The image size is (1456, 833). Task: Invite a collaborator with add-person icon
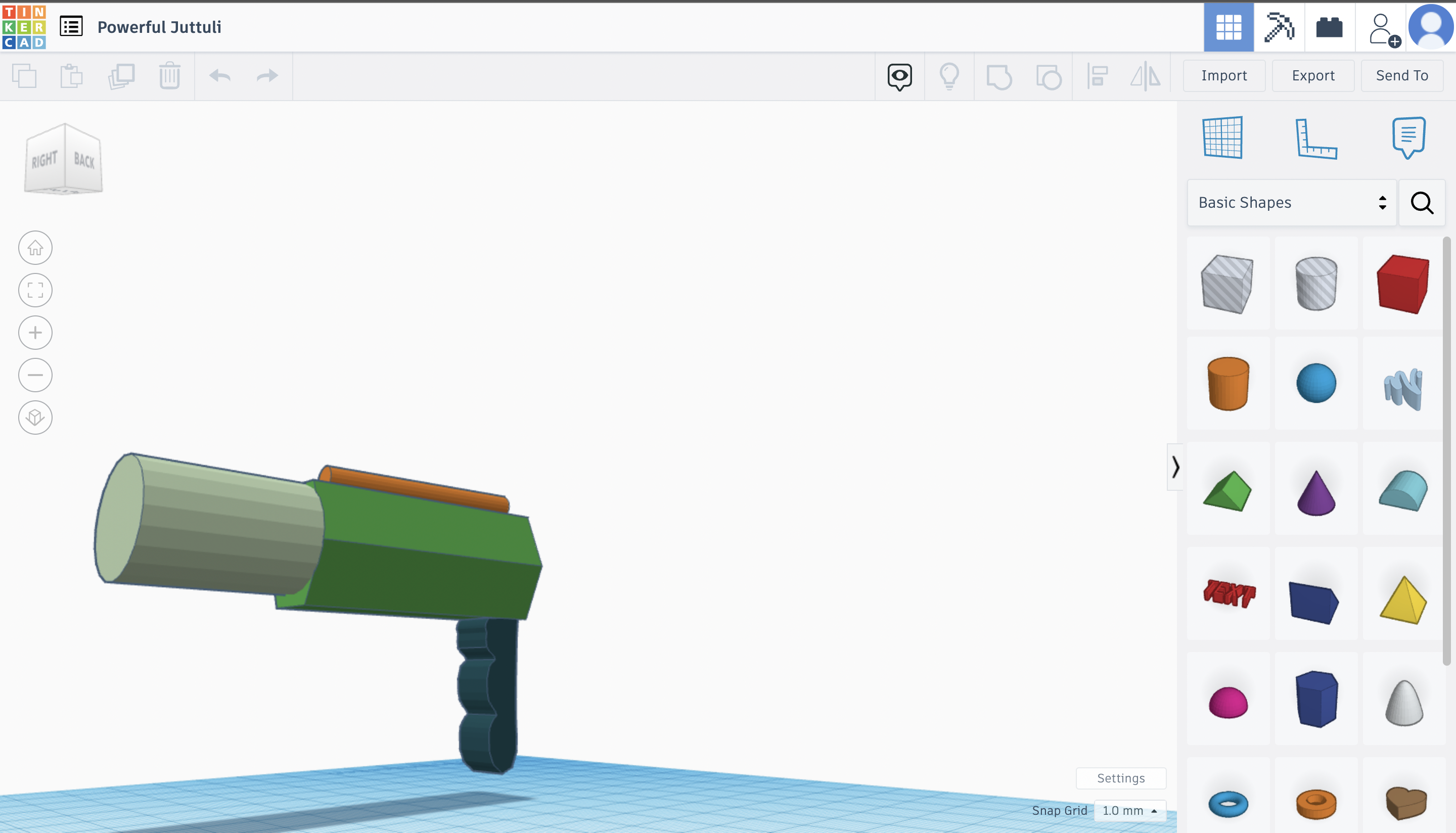click(1384, 29)
